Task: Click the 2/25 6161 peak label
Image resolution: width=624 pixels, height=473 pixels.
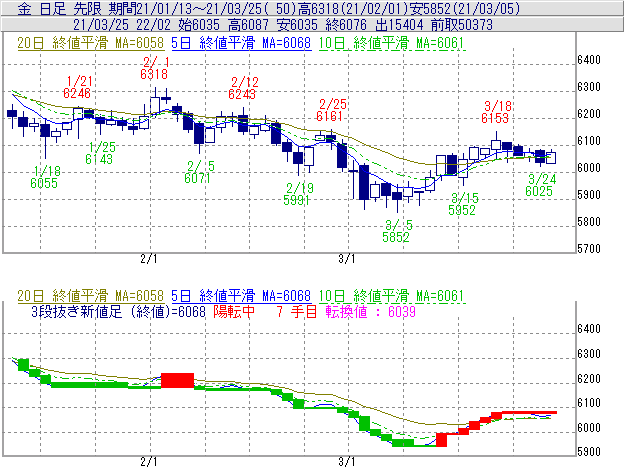Action: pyautogui.click(x=332, y=110)
